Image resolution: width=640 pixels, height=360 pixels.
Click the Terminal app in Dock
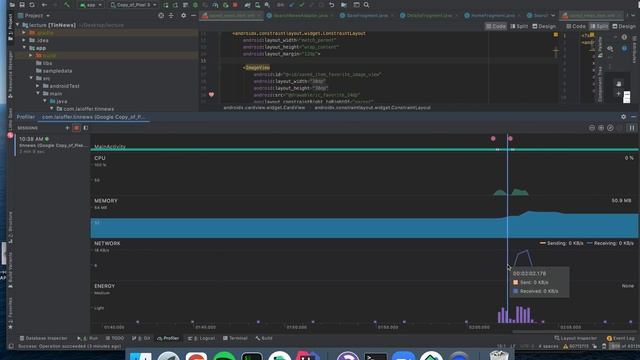376,356
